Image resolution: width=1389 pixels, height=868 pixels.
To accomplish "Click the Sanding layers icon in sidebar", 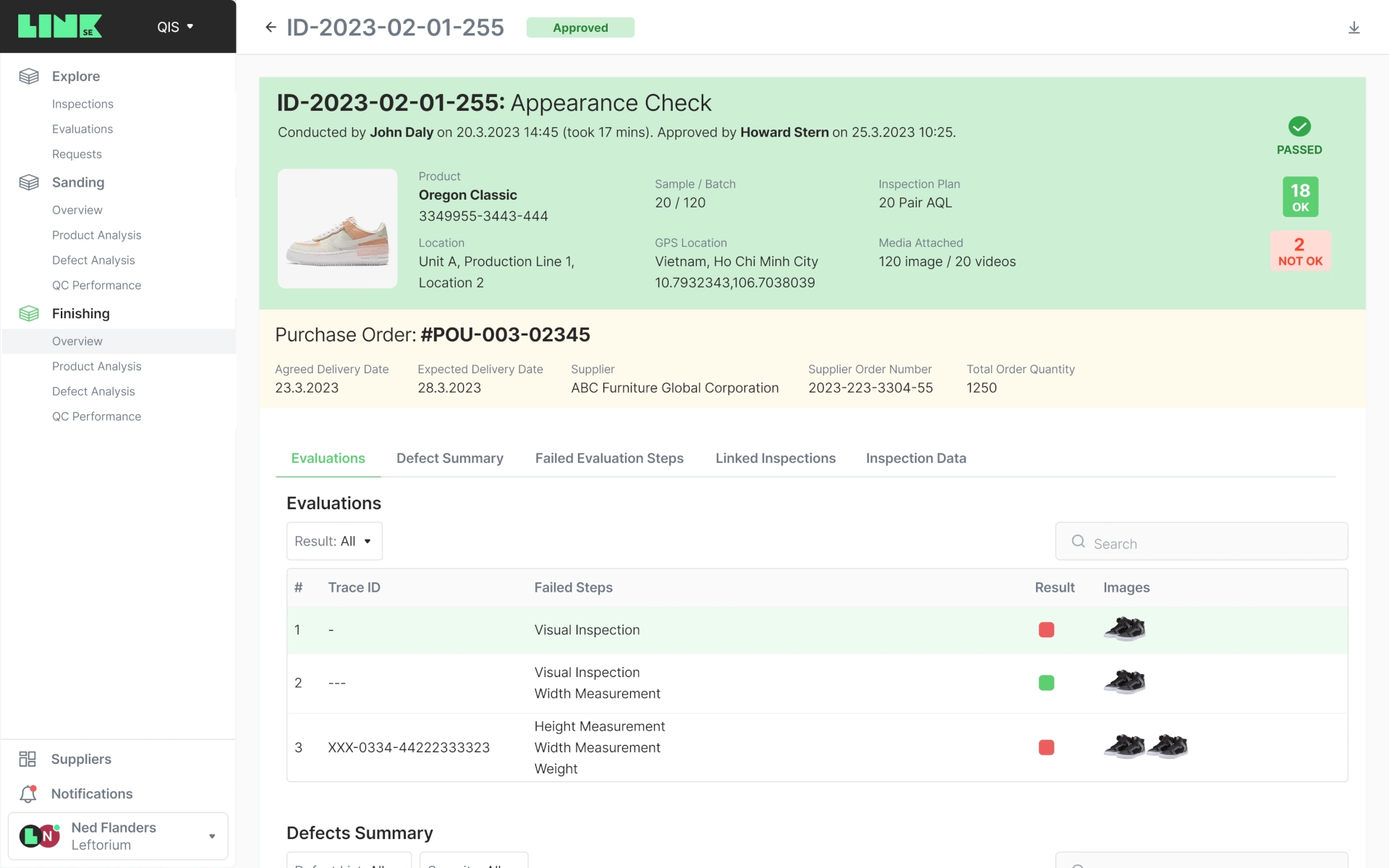I will (29, 182).
